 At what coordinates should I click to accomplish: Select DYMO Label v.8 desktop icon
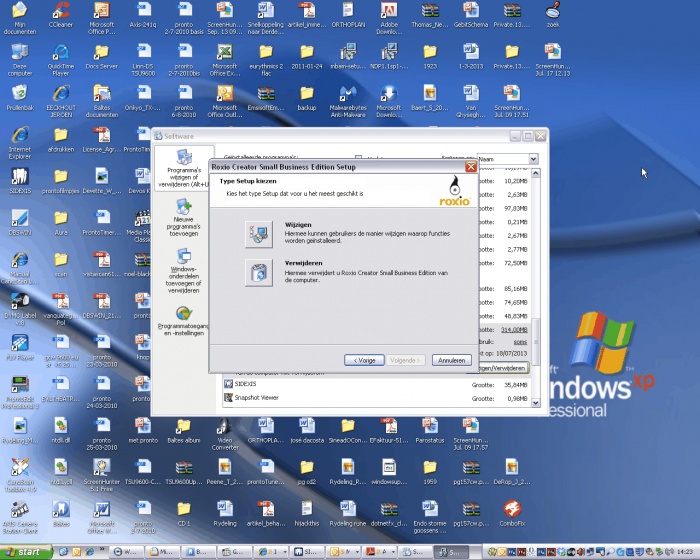20,309
